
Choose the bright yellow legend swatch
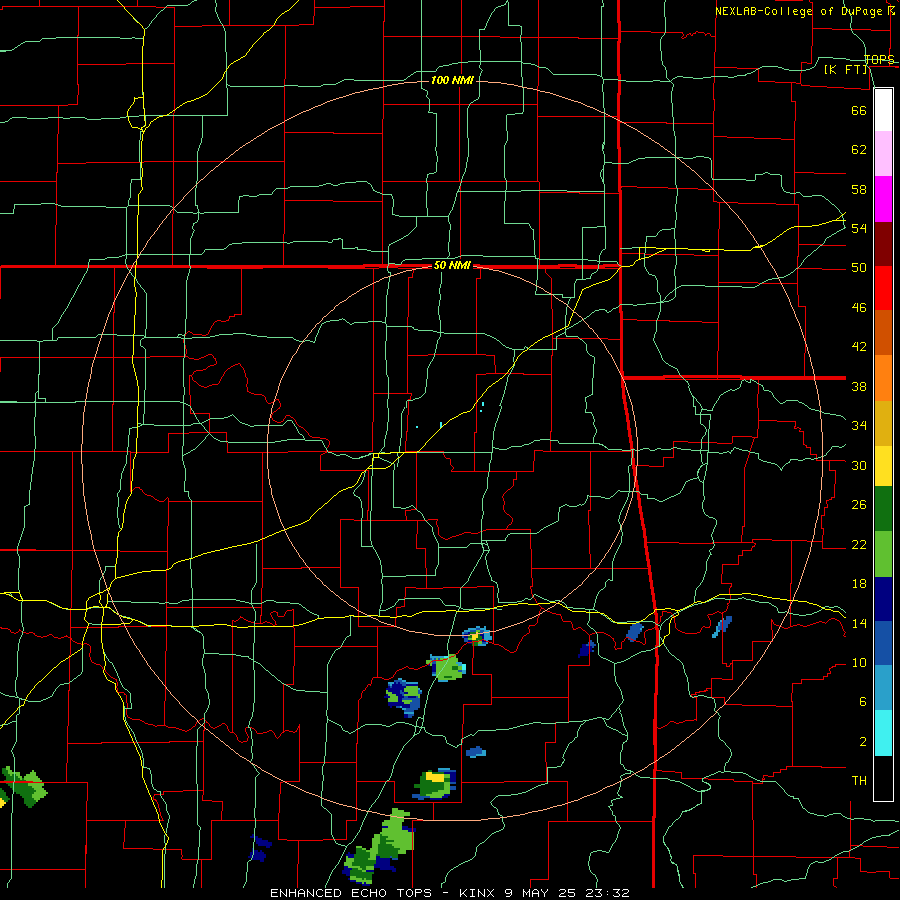point(883,466)
